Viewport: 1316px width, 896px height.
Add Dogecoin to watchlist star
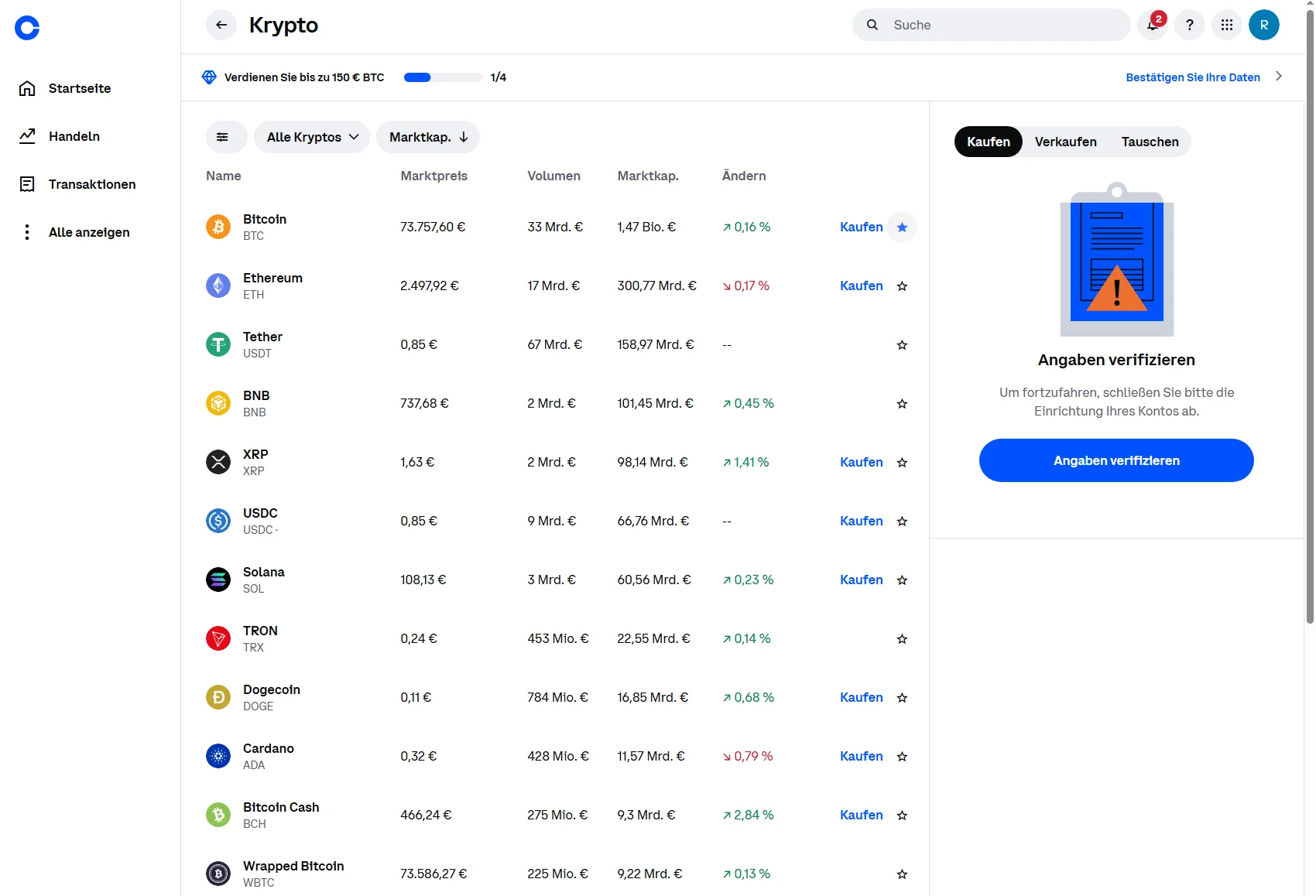point(902,697)
